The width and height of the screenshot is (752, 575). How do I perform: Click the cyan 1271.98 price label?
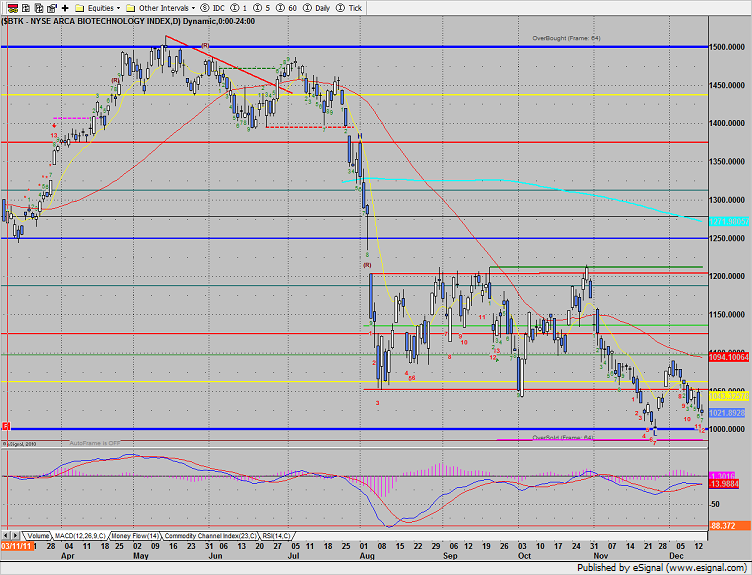pos(728,222)
